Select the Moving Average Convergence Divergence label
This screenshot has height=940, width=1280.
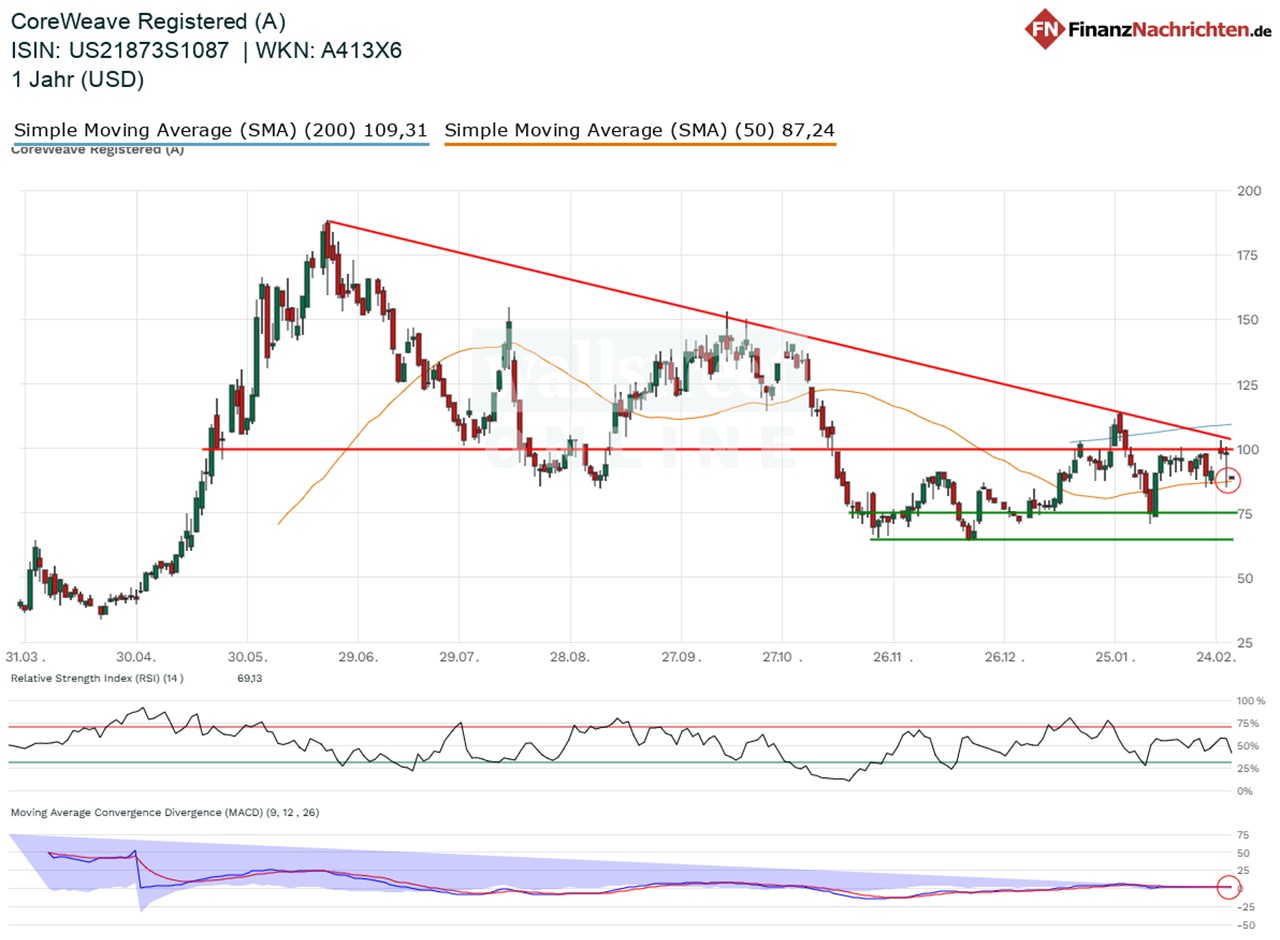pos(165,812)
